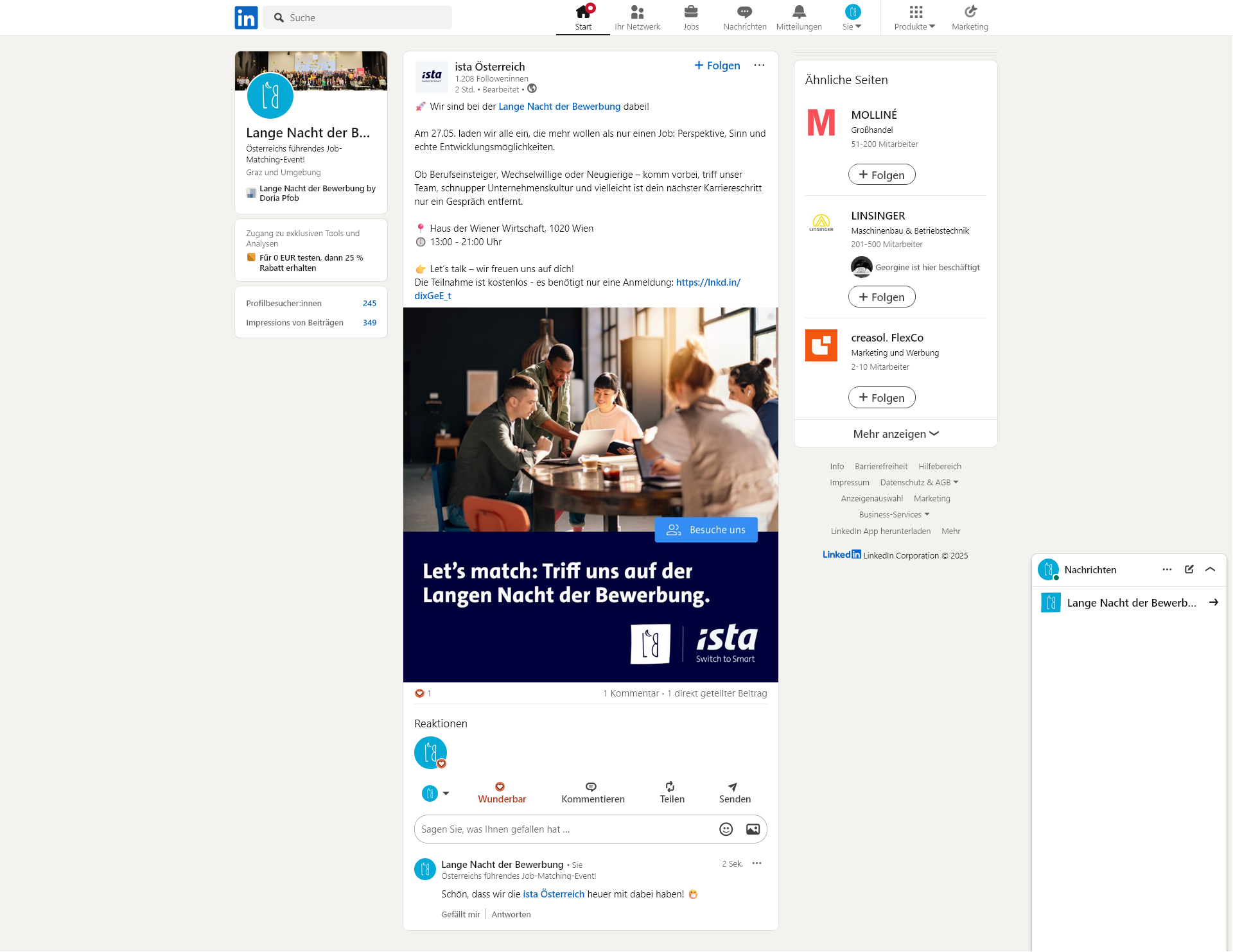Open the LinkedIn home logo
Viewport: 1233px width, 952px height.
point(246,17)
